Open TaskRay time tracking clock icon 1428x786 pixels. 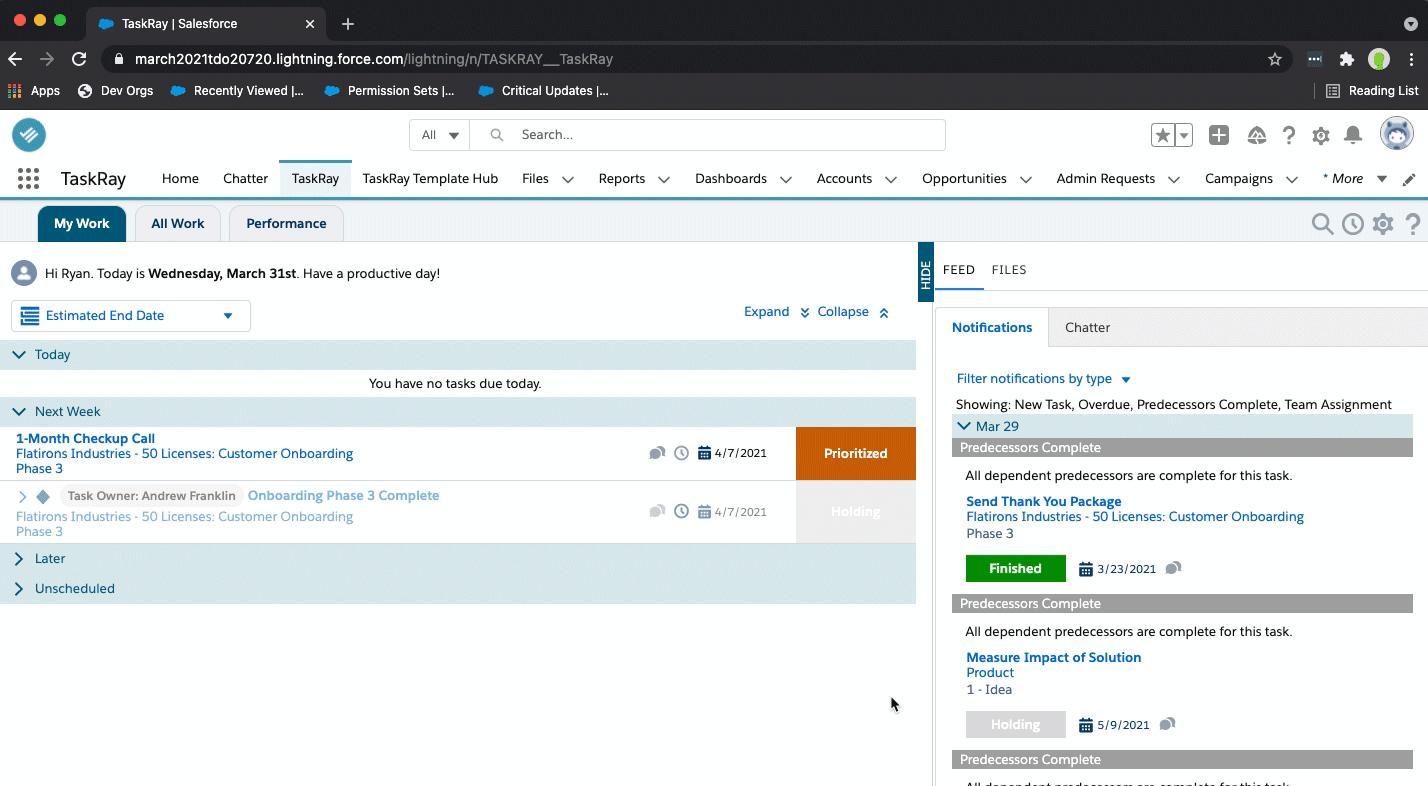1353,224
